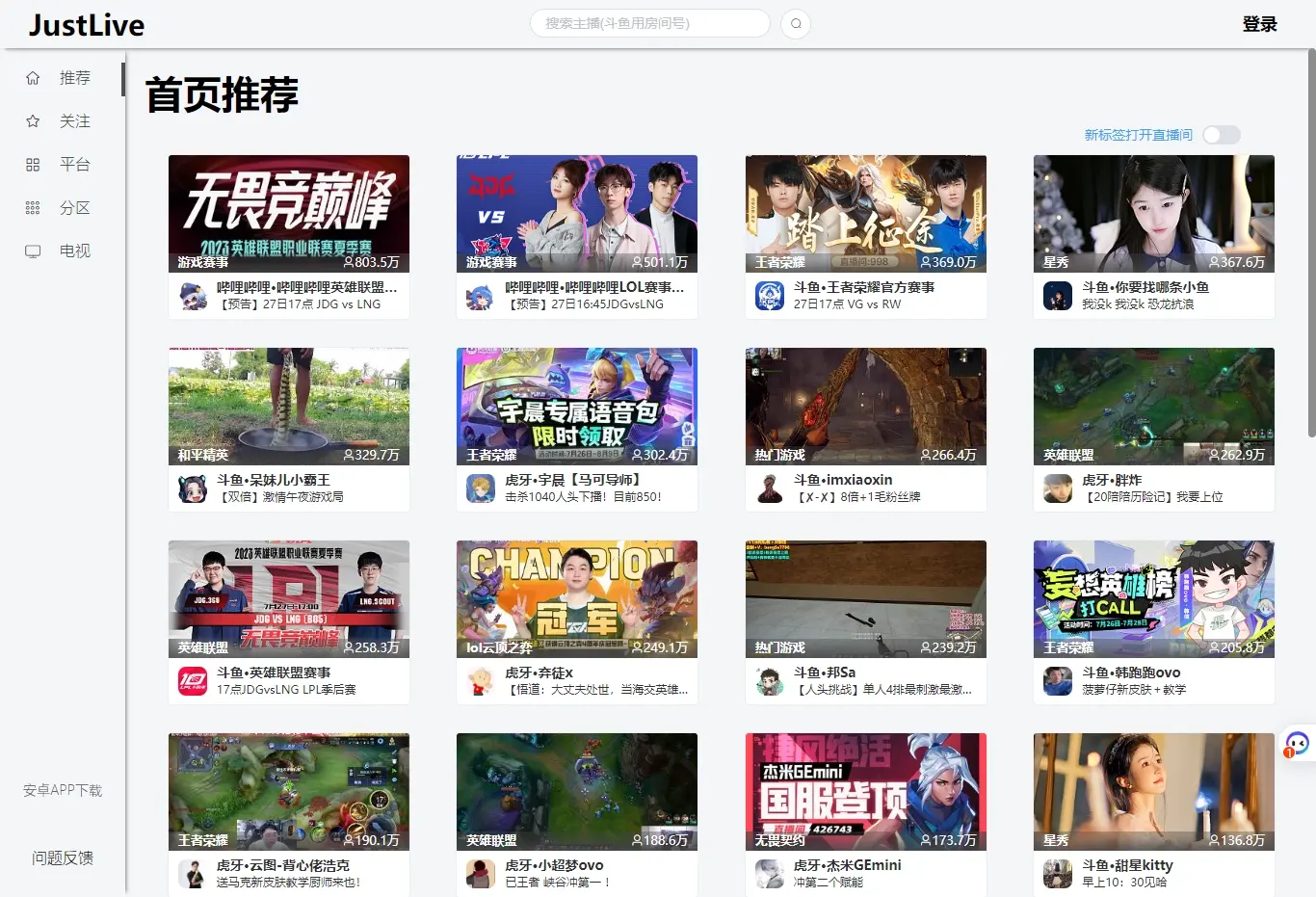Click the JustLive logo

(85, 24)
